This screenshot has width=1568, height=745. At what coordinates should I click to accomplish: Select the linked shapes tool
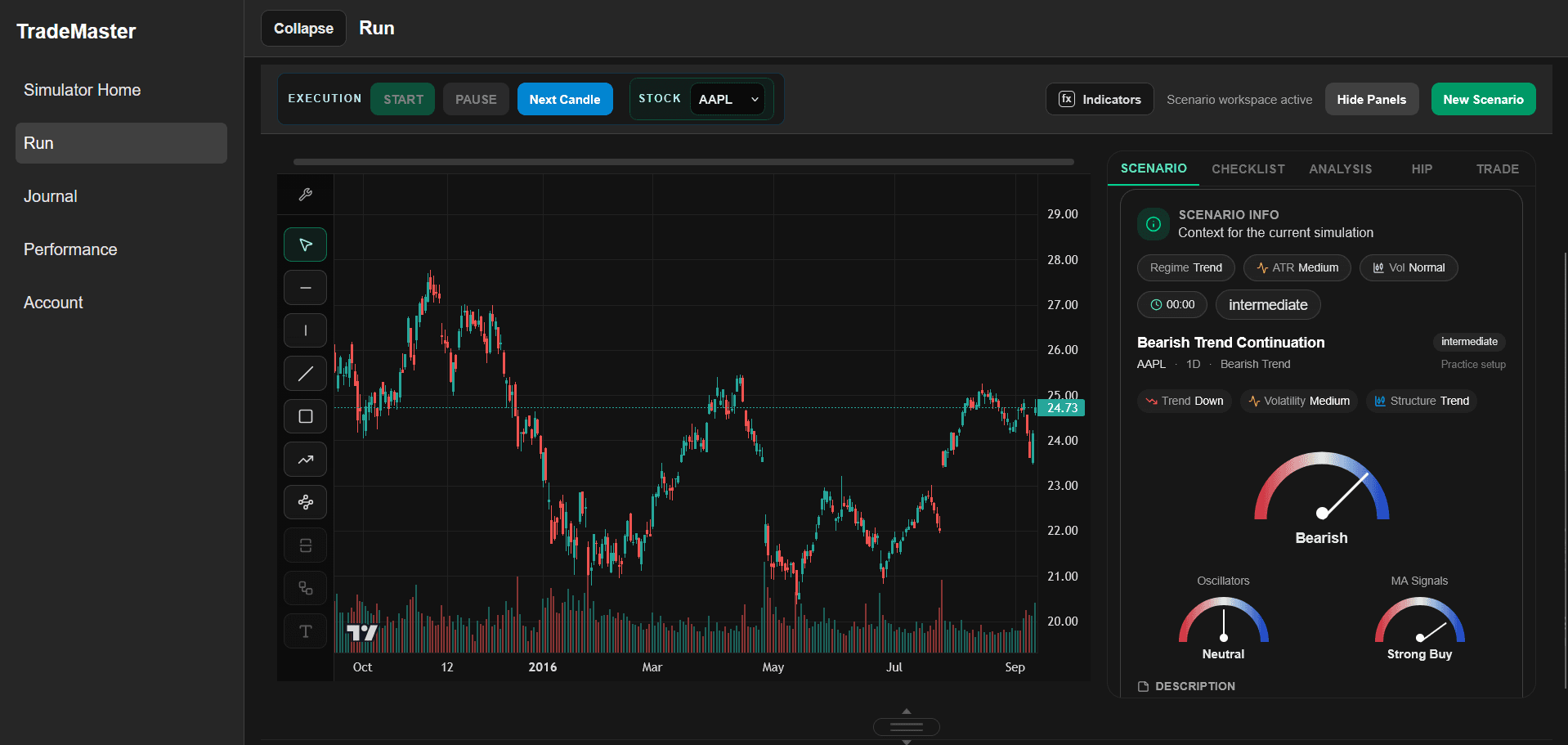pos(306,588)
